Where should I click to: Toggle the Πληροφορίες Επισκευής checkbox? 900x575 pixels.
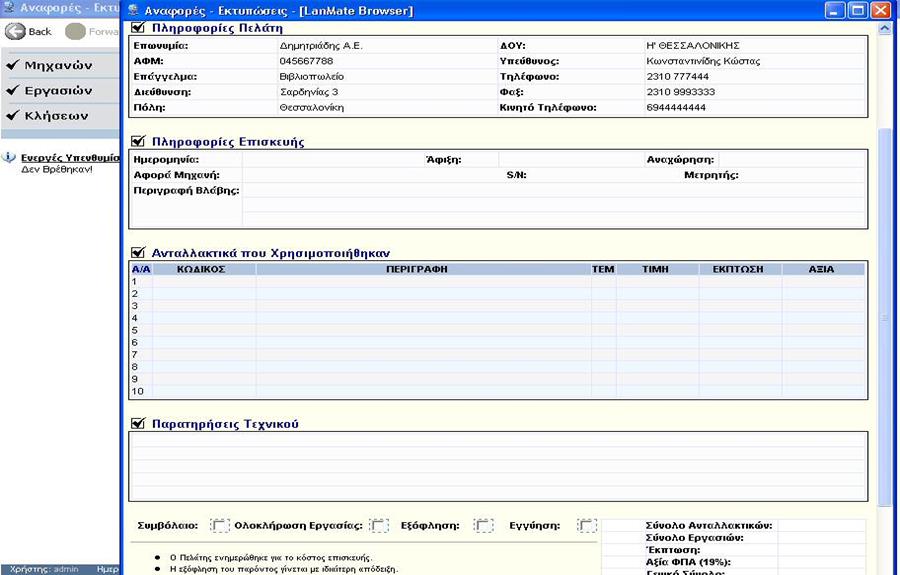pyautogui.click(x=138, y=141)
